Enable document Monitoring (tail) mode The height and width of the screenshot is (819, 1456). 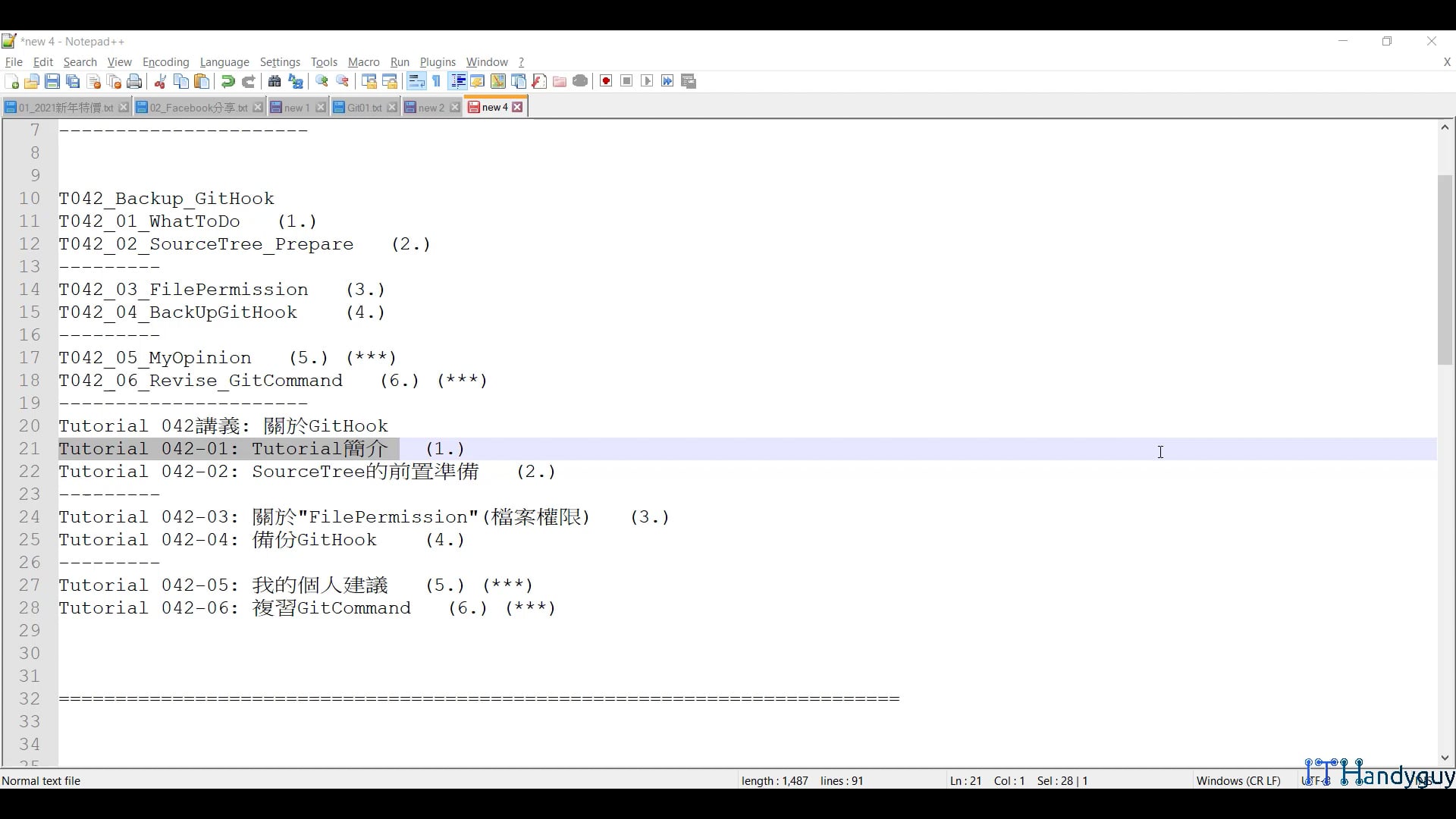[x=580, y=81]
